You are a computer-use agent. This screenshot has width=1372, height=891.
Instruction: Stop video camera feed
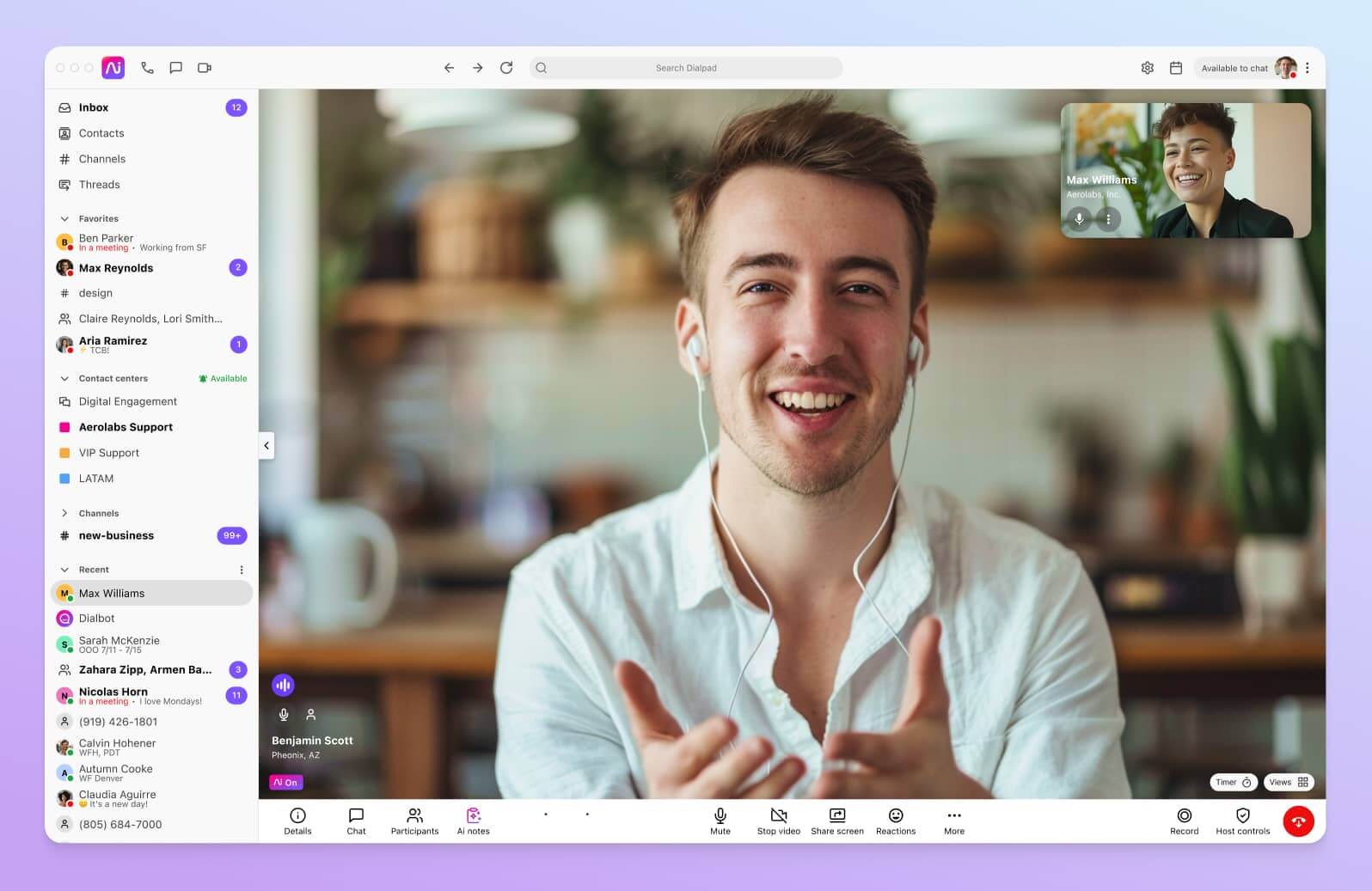[778, 815]
